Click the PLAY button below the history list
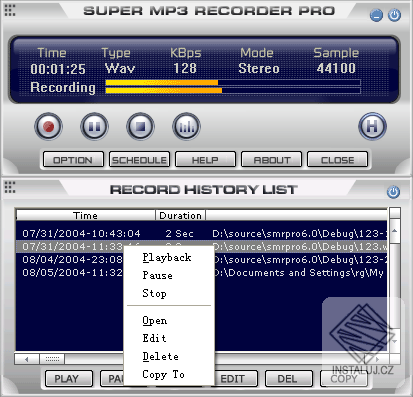Image resolution: width=413 pixels, height=397 pixels. tap(69, 378)
